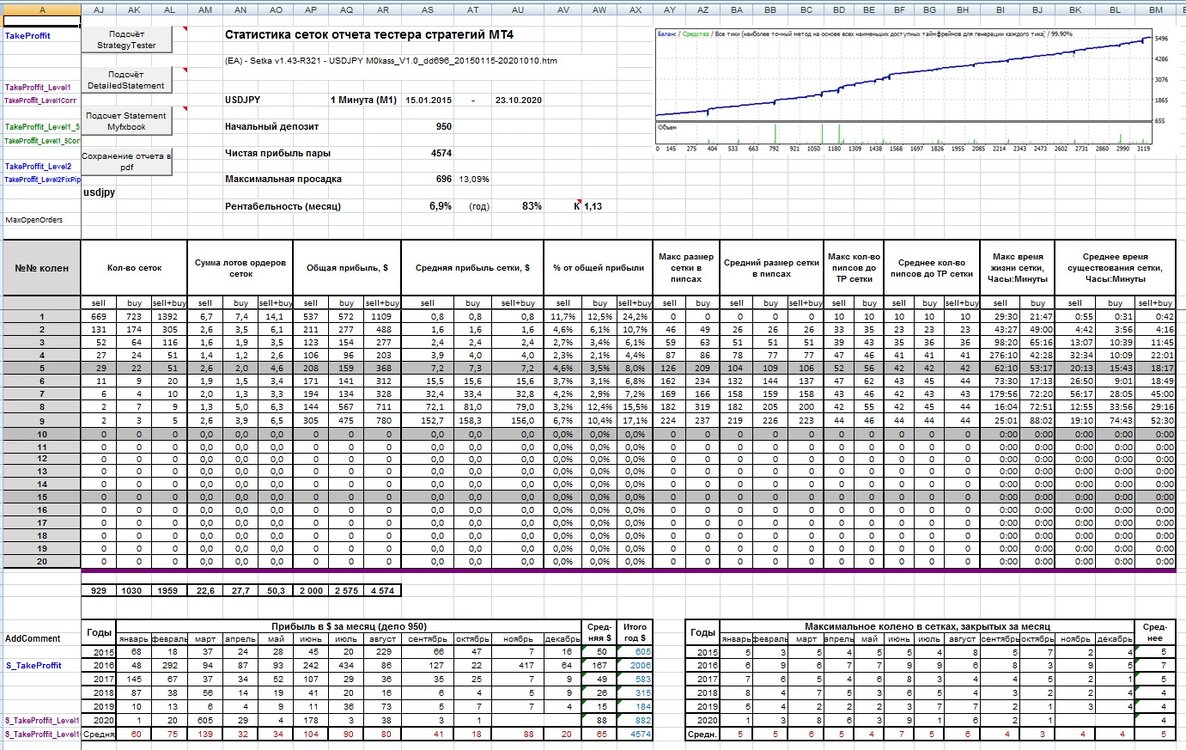Click the Максимальная просадка value 696
This screenshot has width=1186, height=750.
(444, 179)
